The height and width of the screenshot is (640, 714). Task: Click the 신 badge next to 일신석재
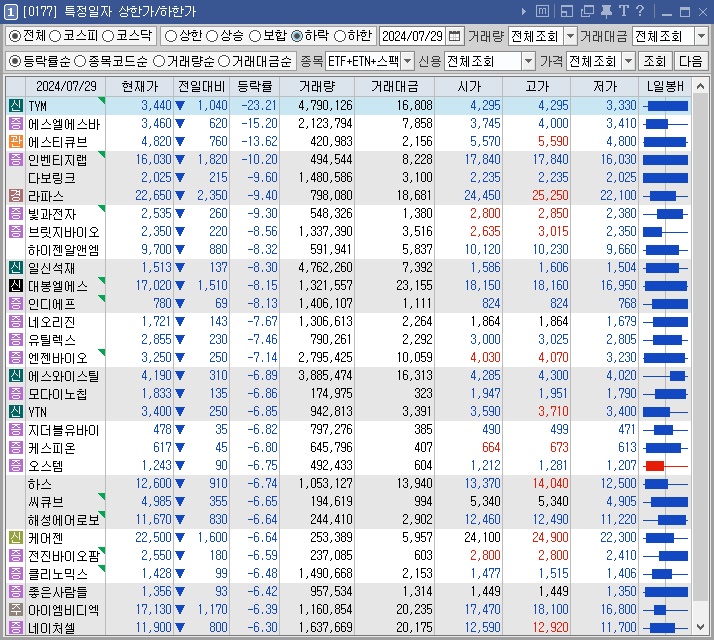[x=16, y=268]
